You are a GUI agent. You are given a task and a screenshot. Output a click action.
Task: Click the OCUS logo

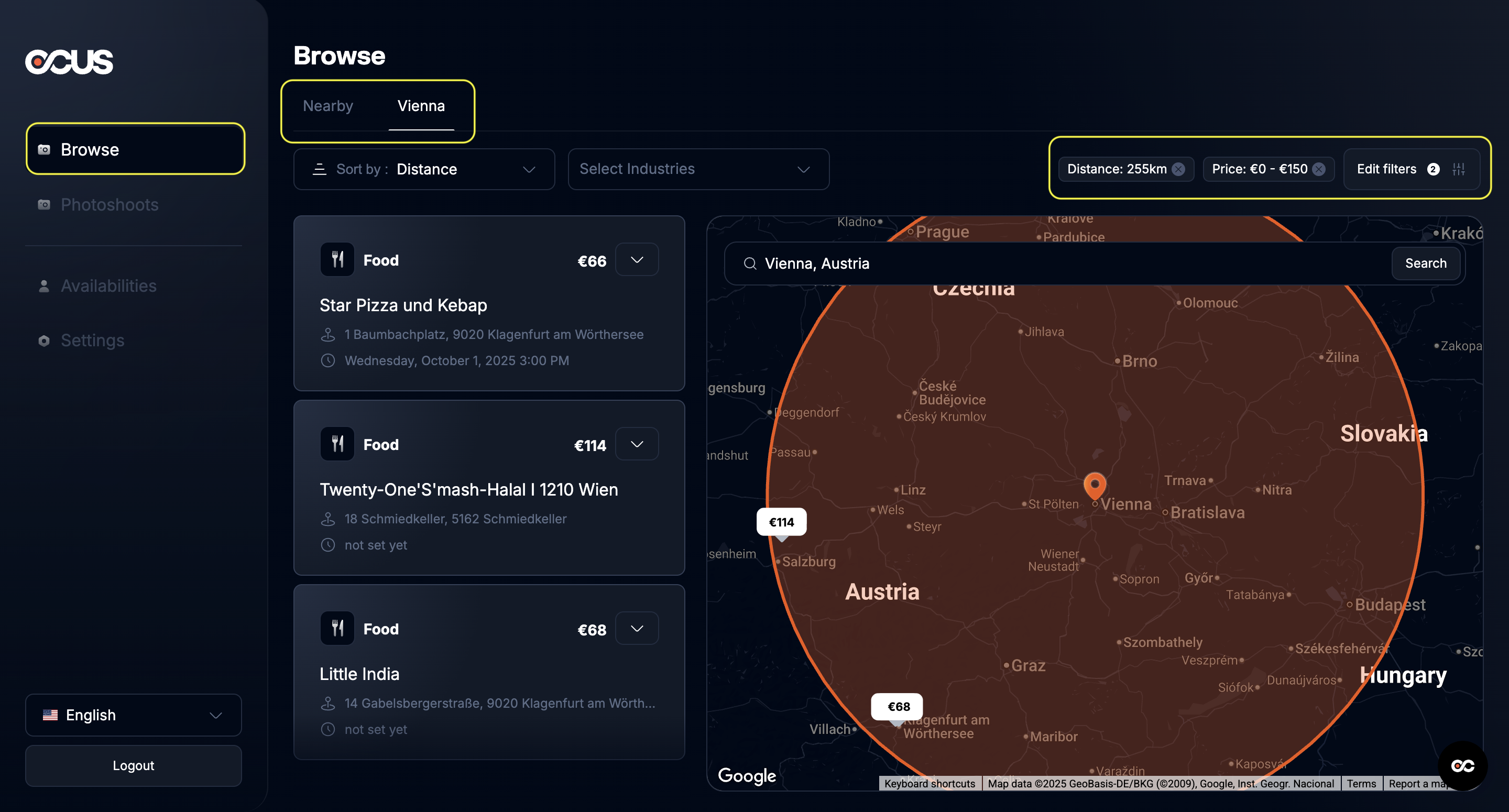point(69,61)
